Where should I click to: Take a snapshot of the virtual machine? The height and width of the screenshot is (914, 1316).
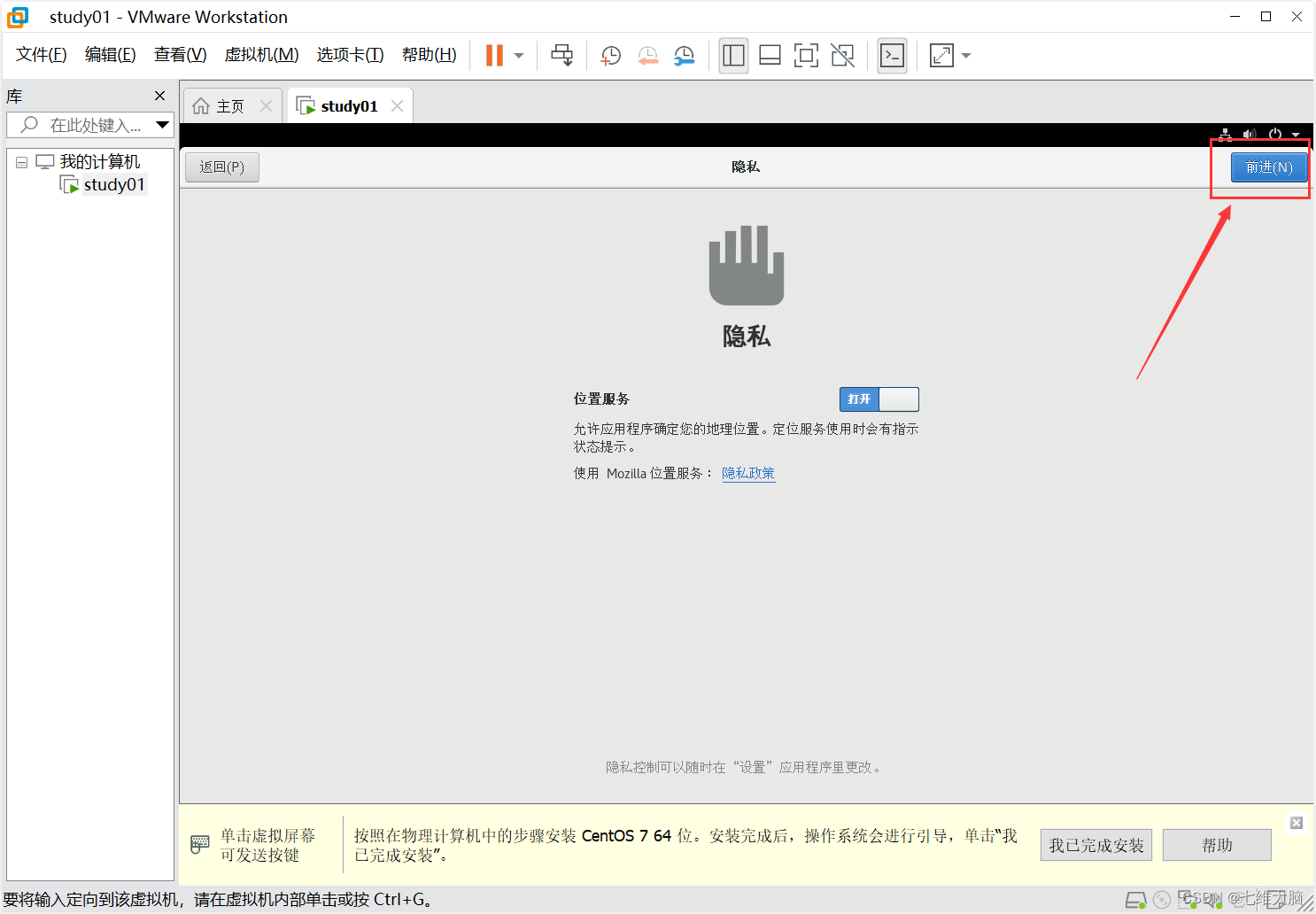[610, 56]
